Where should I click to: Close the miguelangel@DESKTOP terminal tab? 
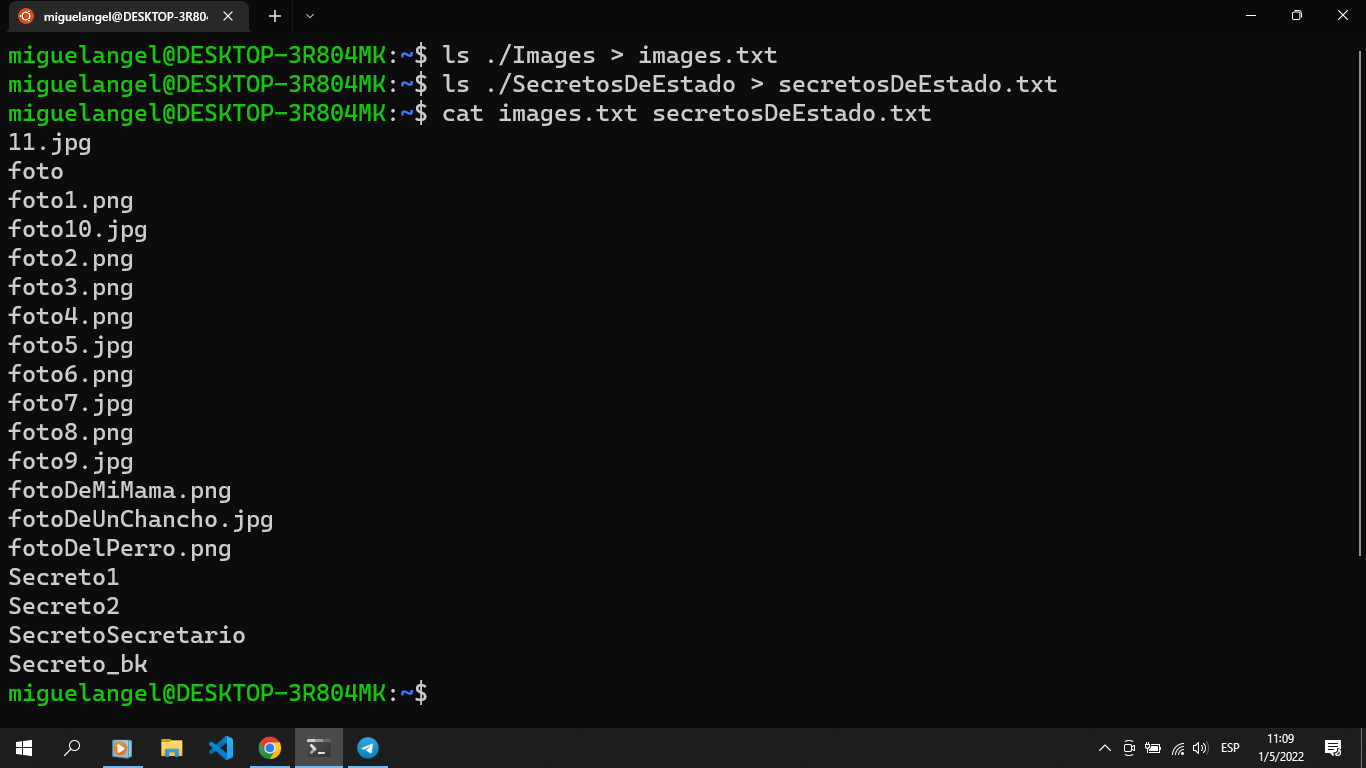click(x=230, y=16)
